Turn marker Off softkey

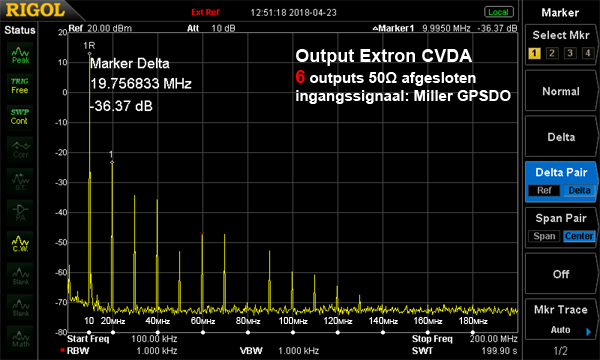point(561,274)
